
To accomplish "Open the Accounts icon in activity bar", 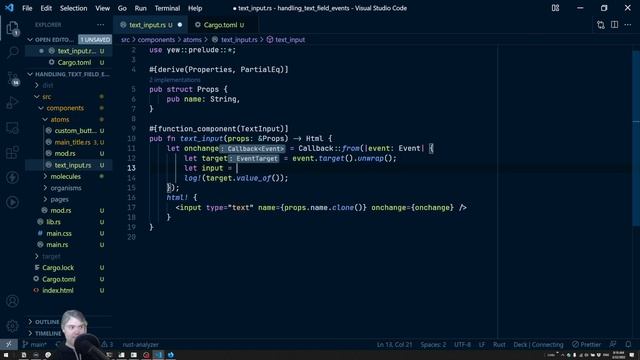I will [x=12, y=301].
